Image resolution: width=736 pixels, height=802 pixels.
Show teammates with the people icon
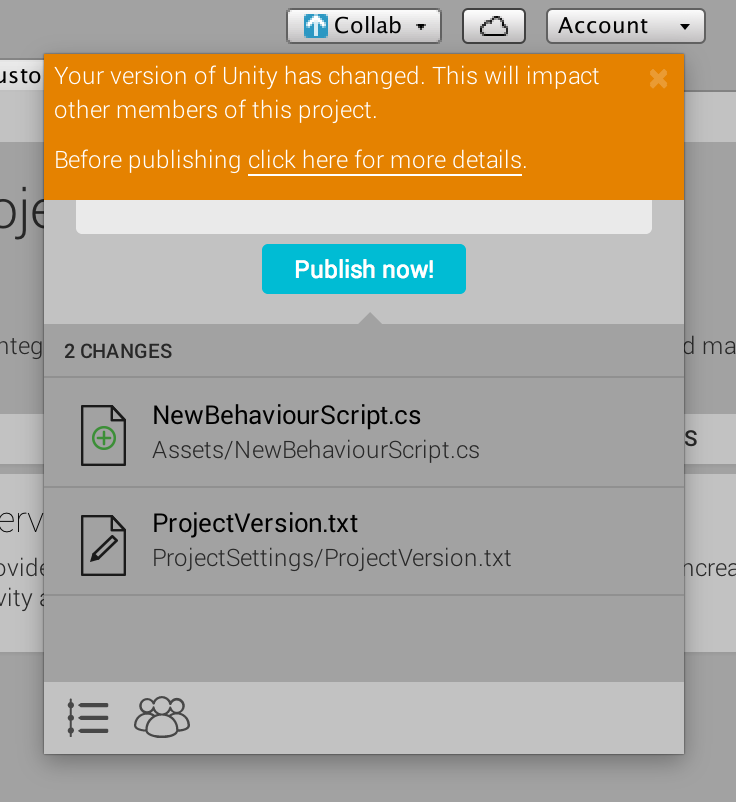click(162, 717)
